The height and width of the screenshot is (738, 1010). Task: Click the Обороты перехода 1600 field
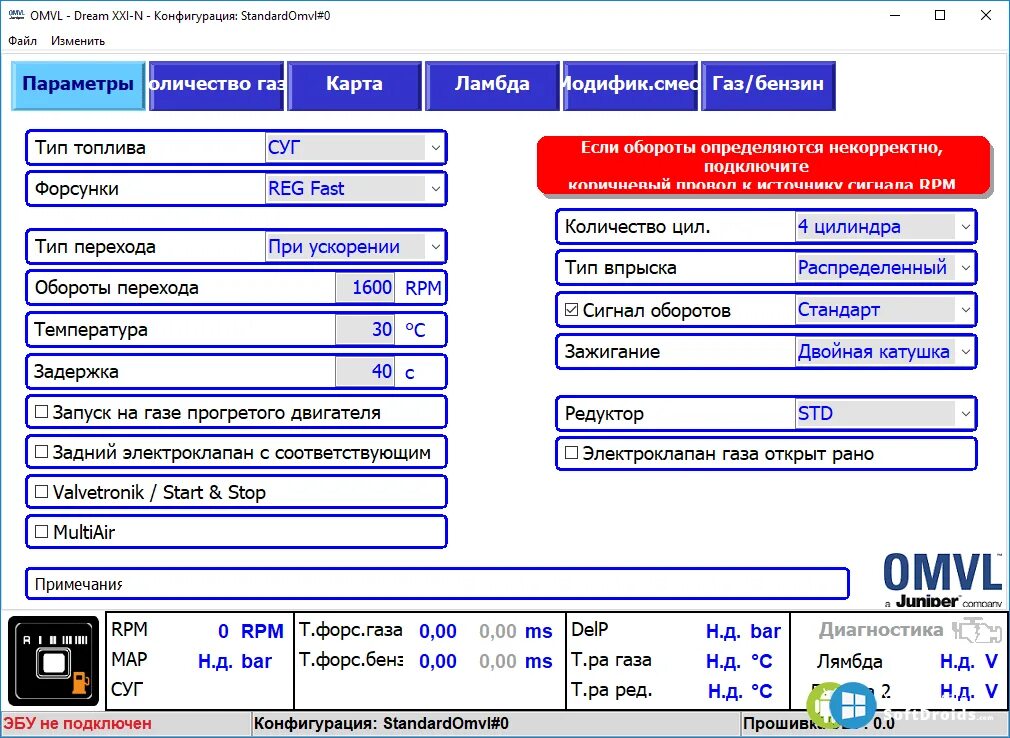click(365, 288)
